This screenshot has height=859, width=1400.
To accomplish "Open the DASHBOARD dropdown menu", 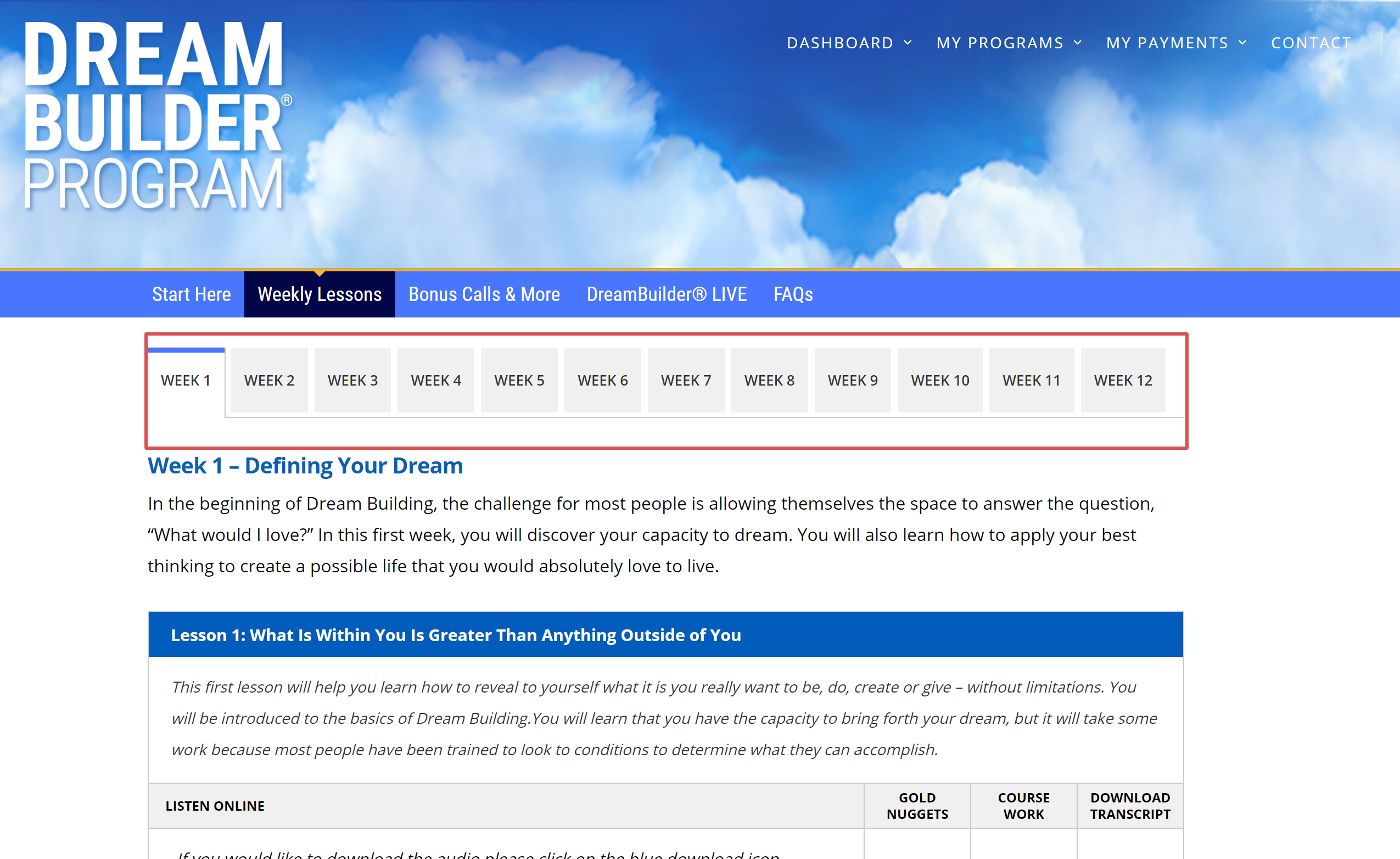I will pos(840,43).
